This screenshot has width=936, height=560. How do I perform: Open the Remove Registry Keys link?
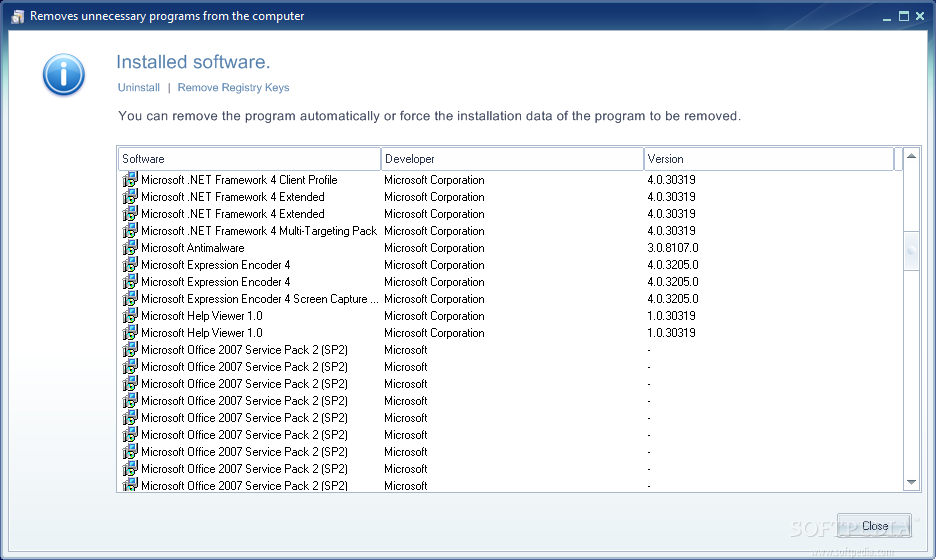233,87
